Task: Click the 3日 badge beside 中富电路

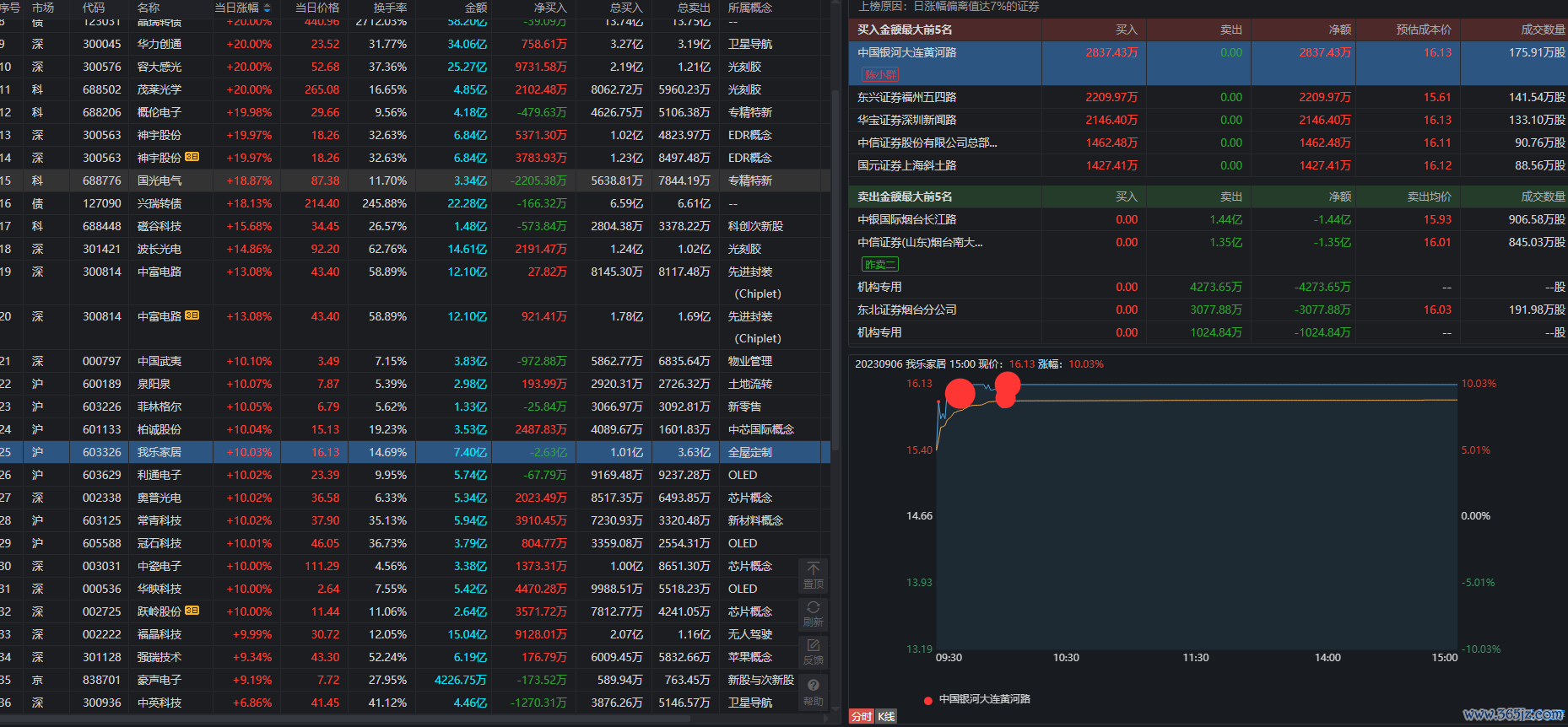Action: tap(192, 315)
